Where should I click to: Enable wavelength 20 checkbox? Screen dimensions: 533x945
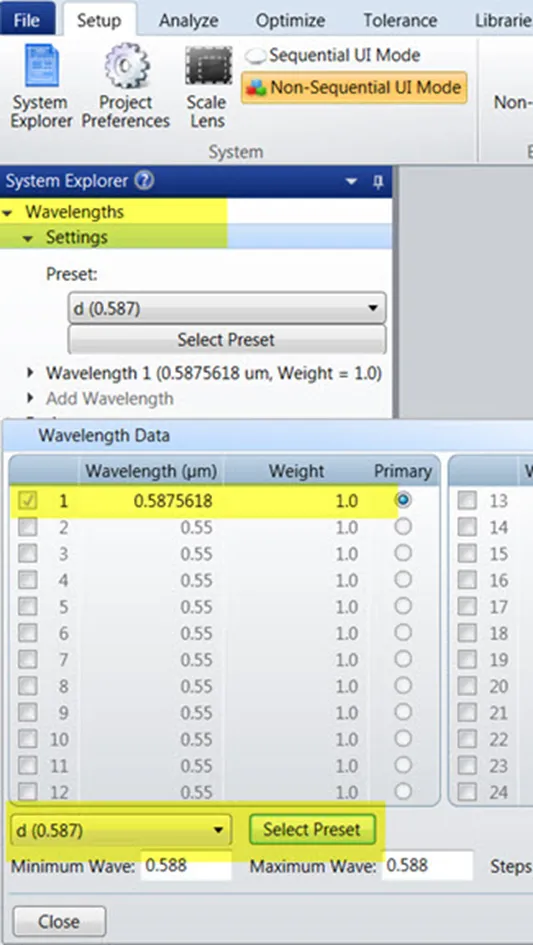pyautogui.click(x=467, y=686)
